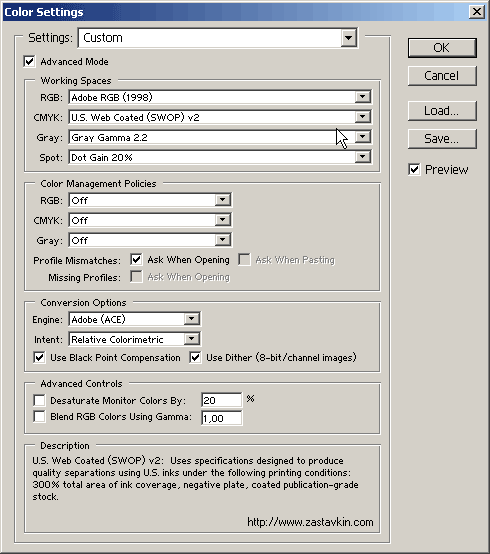Open the Gray working space dropdown (Gray Gamma 2.2)
The height and width of the screenshot is (554, 490).
[x=220, y=137]
